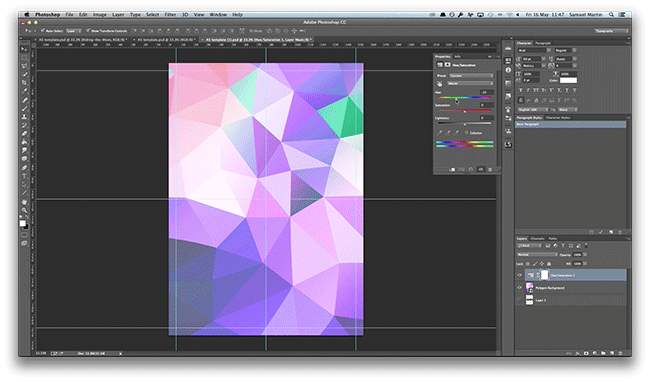The image size is (650, 382).
Task: Switch to the Paths tab
Action: tap(553, 239)
